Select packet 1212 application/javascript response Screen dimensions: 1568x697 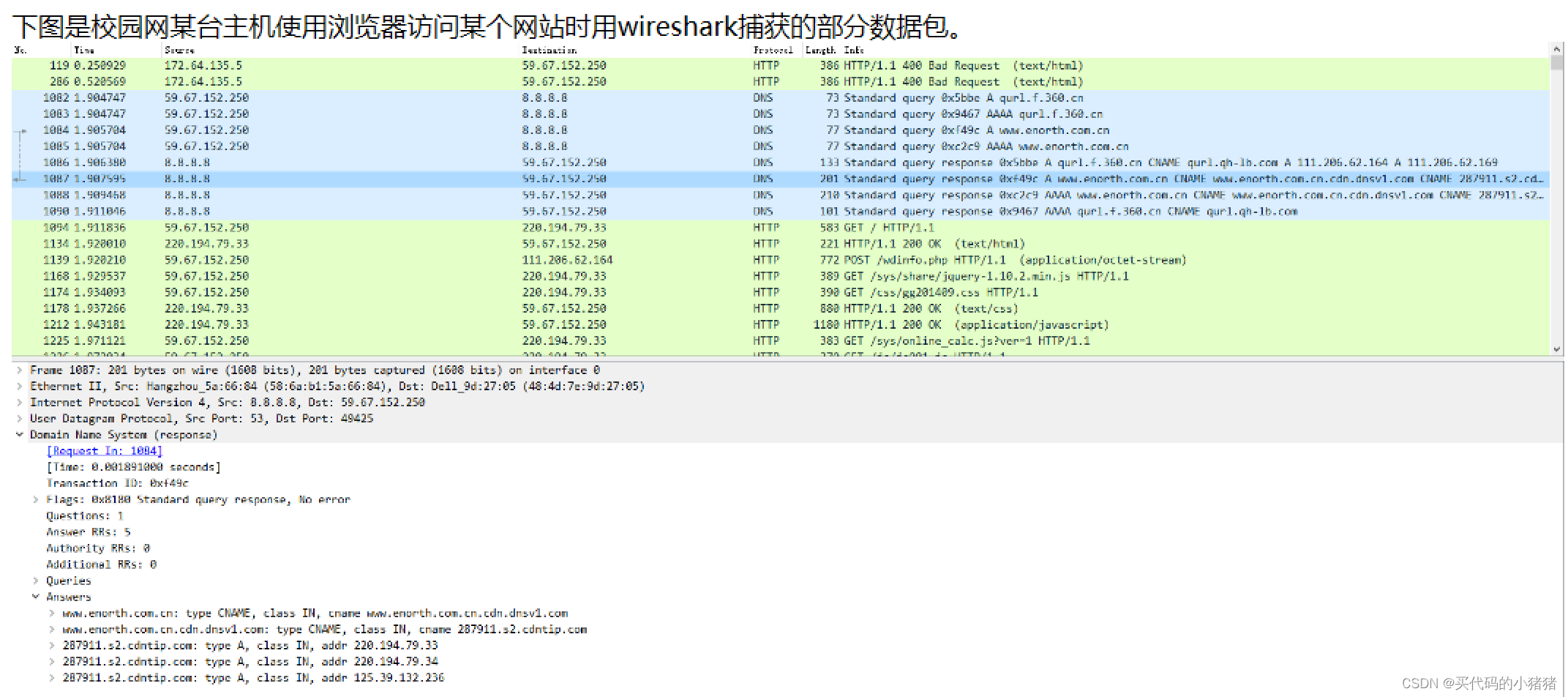(781, 325)
